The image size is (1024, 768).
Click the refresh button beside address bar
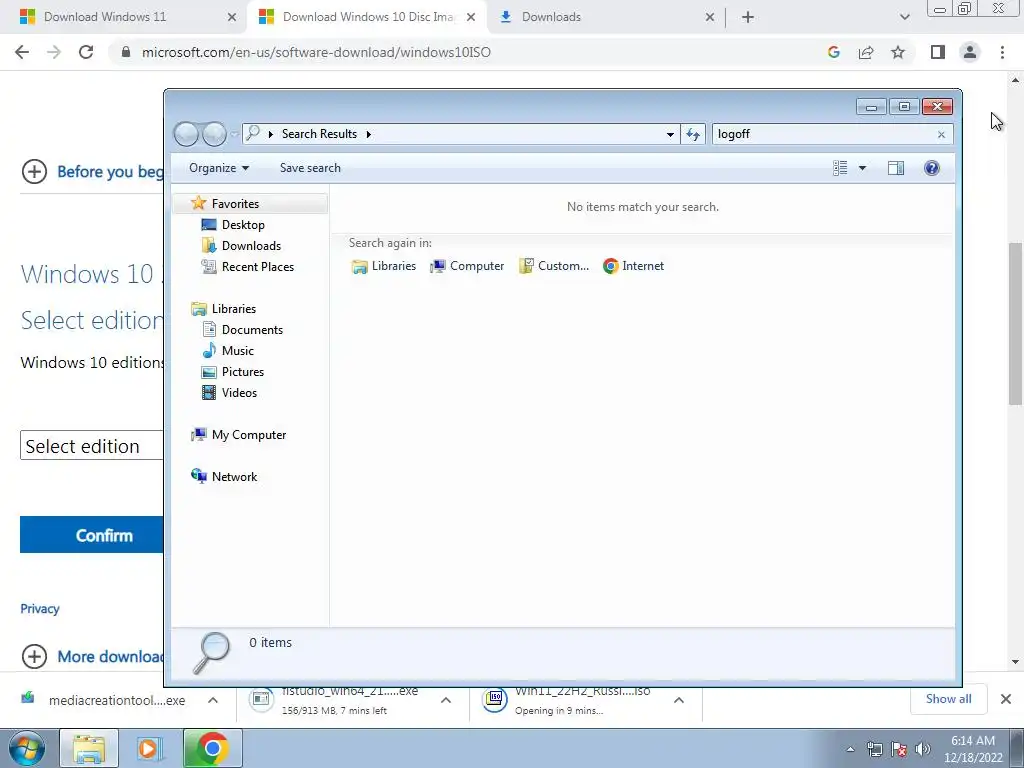693,134
